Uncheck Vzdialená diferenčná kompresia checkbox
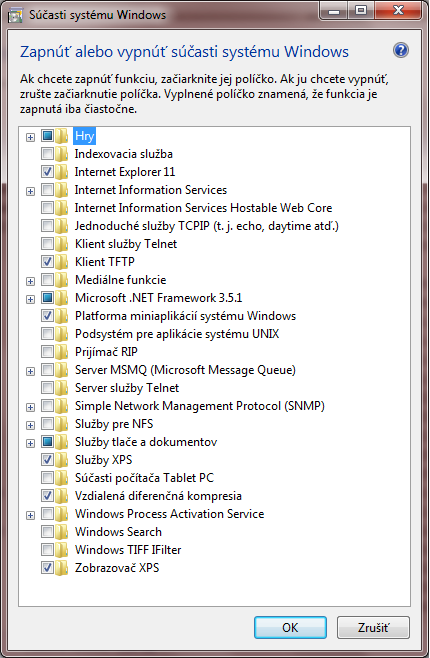This screenshot has height=658, width=430. tap(47, 496)
